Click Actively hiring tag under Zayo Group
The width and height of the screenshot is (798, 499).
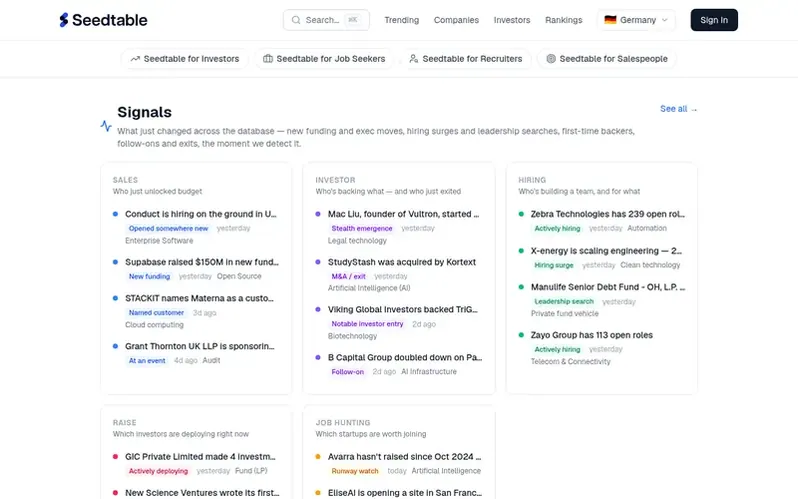point(557,349)
